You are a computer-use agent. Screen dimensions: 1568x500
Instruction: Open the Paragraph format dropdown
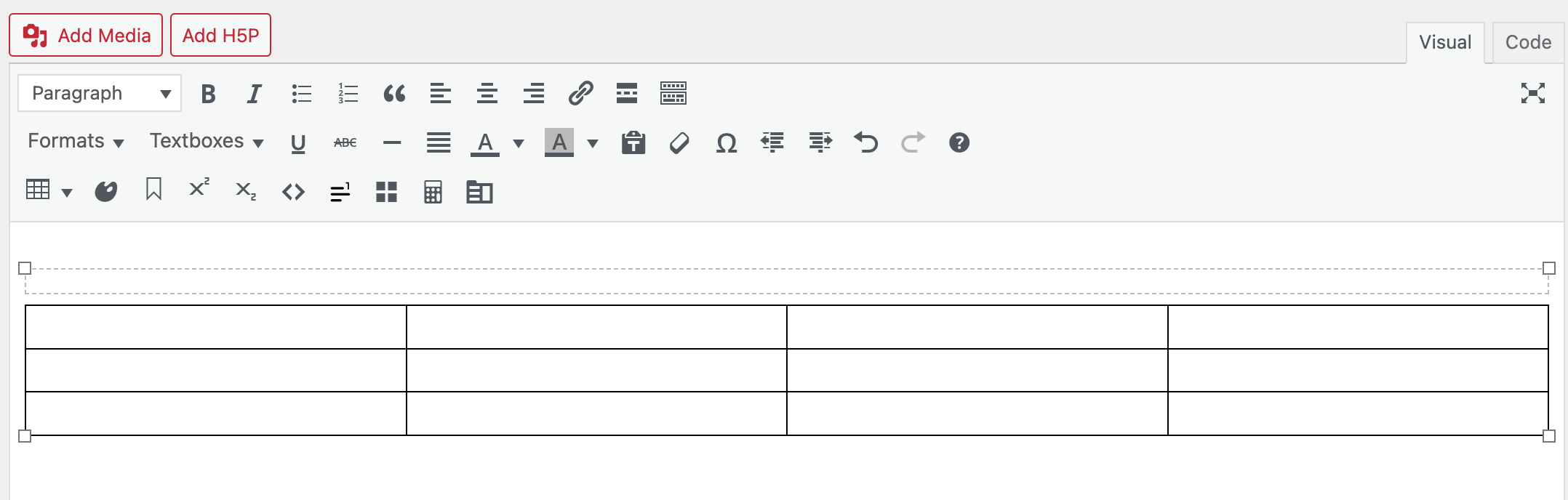click(x=100, y=94)
